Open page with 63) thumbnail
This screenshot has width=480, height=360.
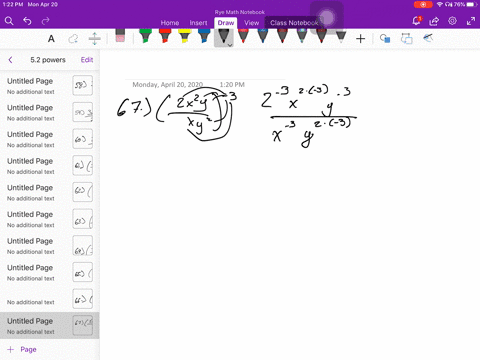[x=50, y=219]
